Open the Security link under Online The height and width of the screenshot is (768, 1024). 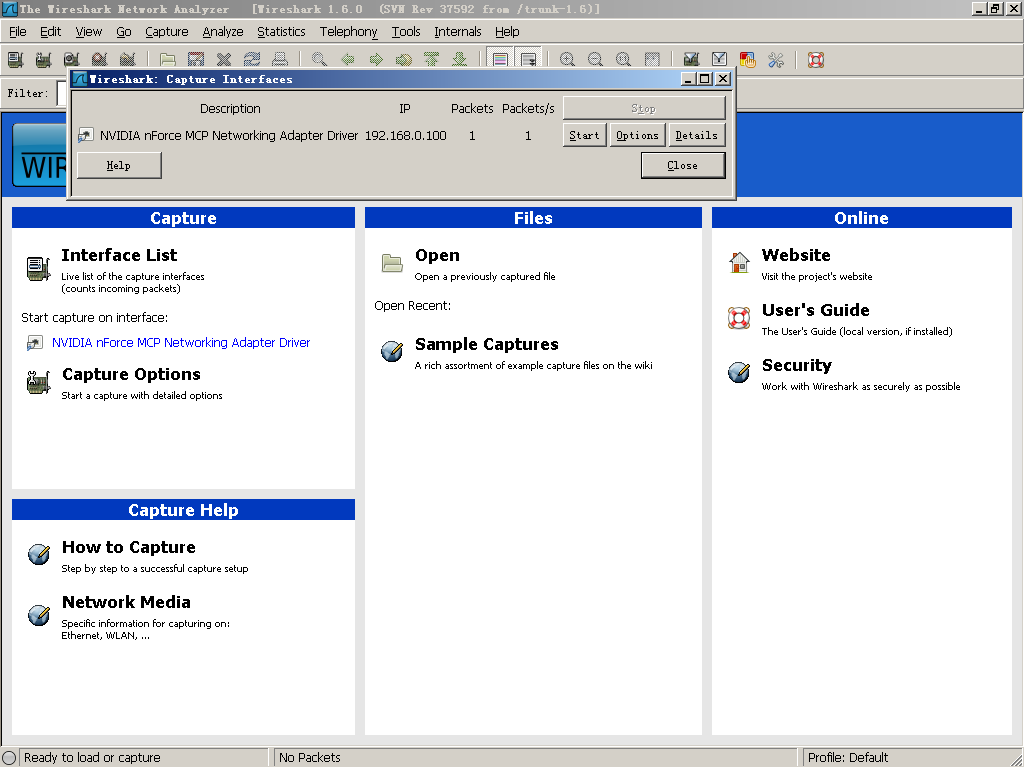(797, 365)
